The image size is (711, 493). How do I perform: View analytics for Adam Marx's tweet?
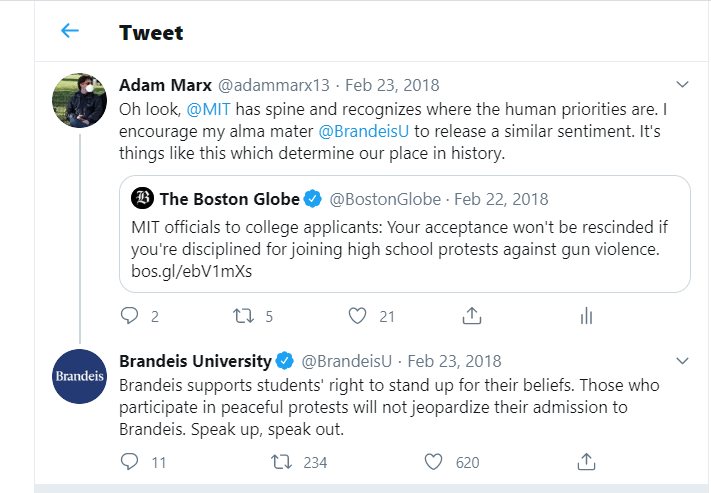tap(586, 316)
